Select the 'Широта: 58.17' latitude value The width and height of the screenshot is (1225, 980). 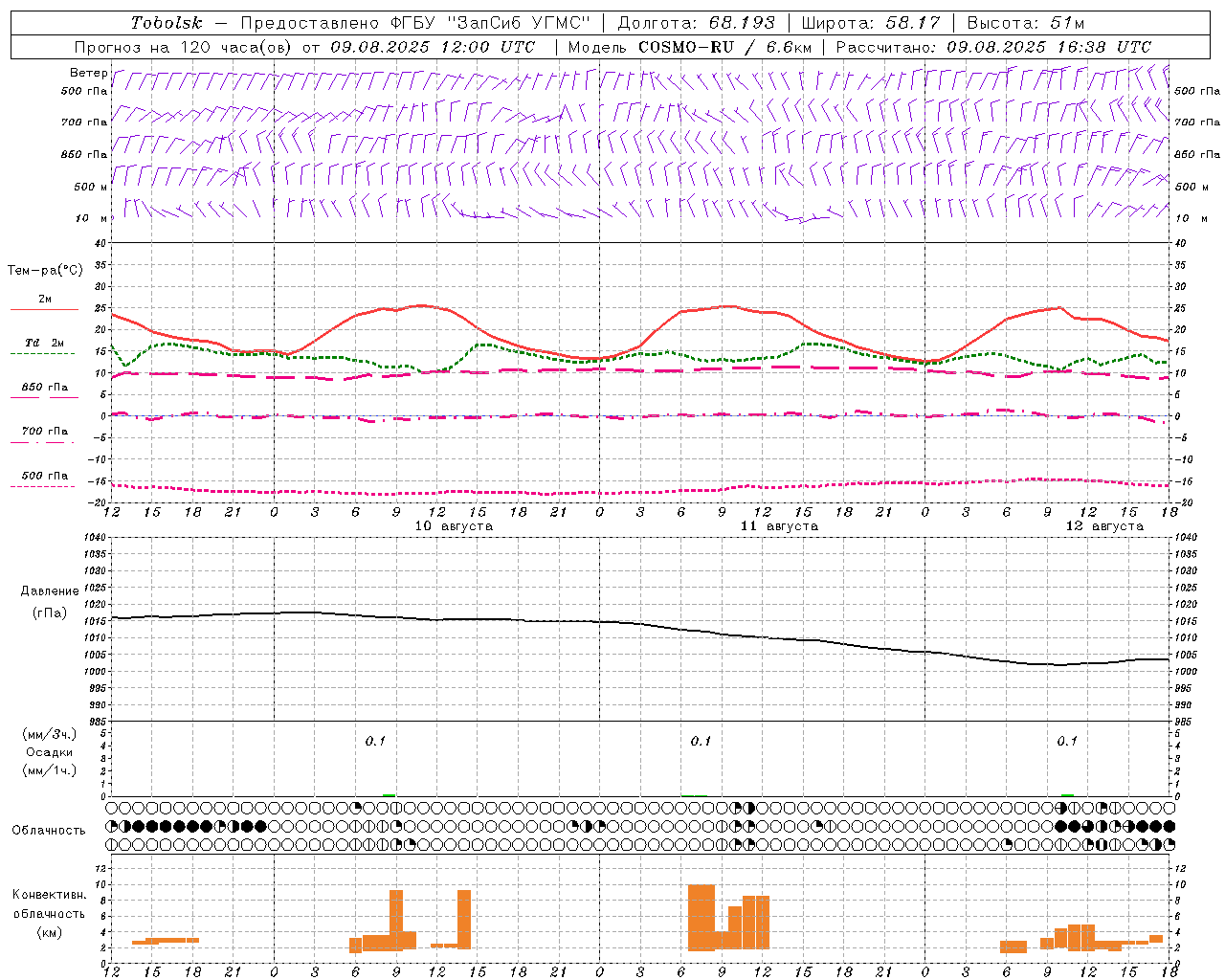click(871, 23)
